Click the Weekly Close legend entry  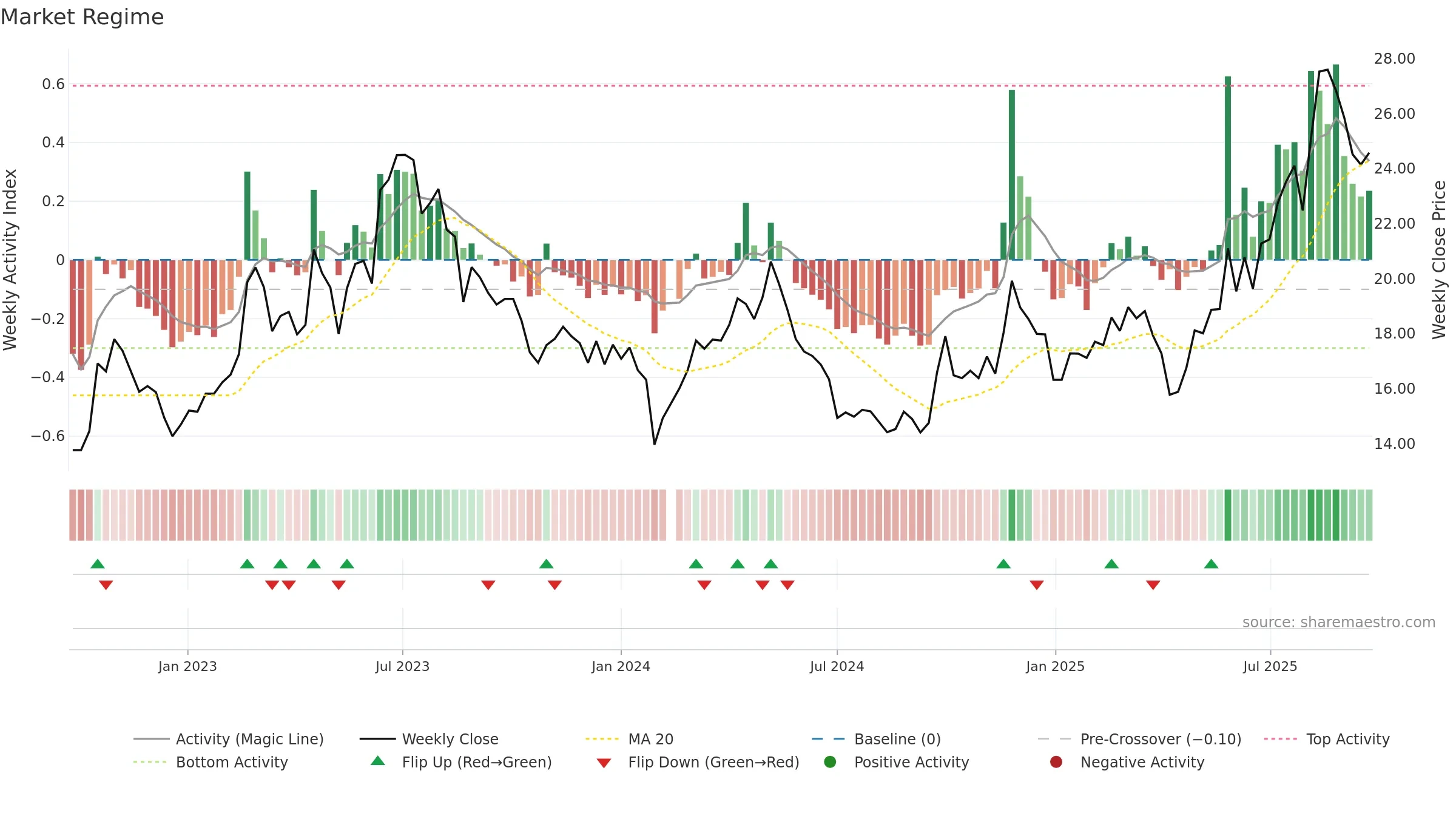429,739
